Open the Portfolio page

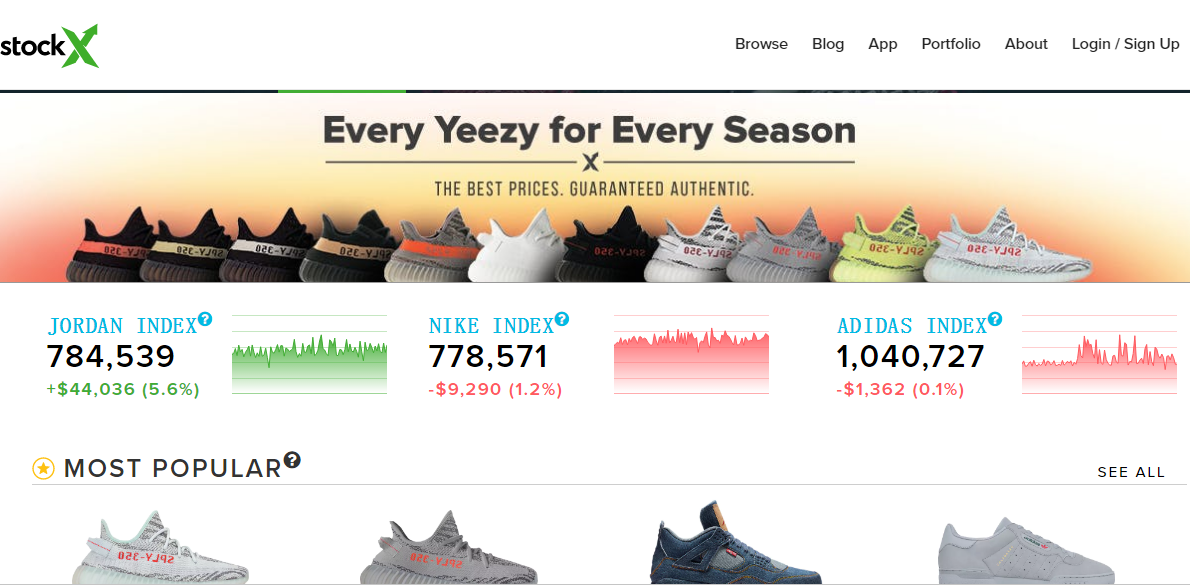point(951,44)
